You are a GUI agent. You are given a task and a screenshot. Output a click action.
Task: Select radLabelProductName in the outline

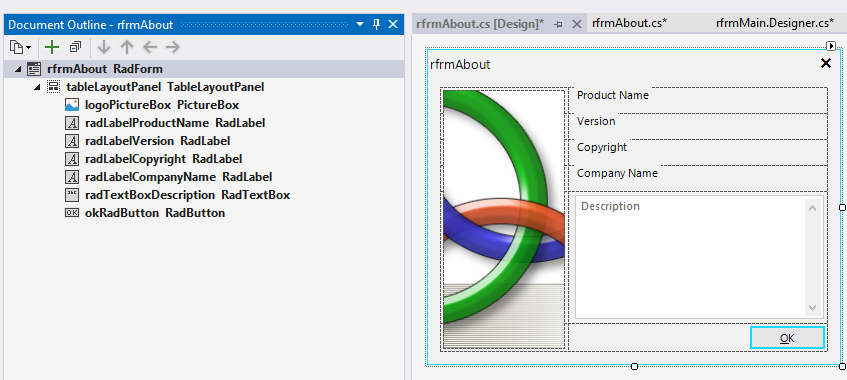tap(175, 123)
